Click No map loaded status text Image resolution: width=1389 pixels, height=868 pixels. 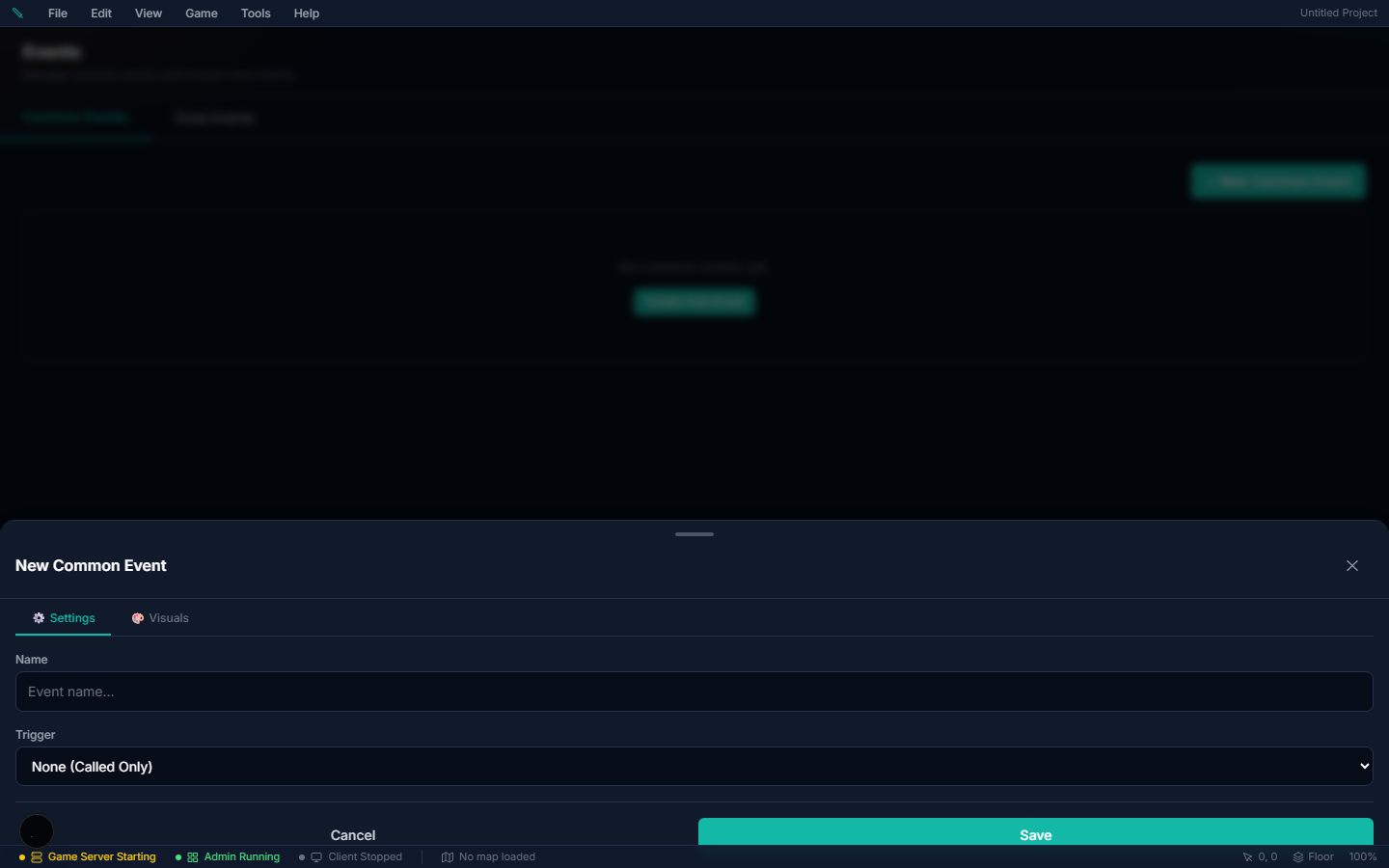[x=497, y=856]
